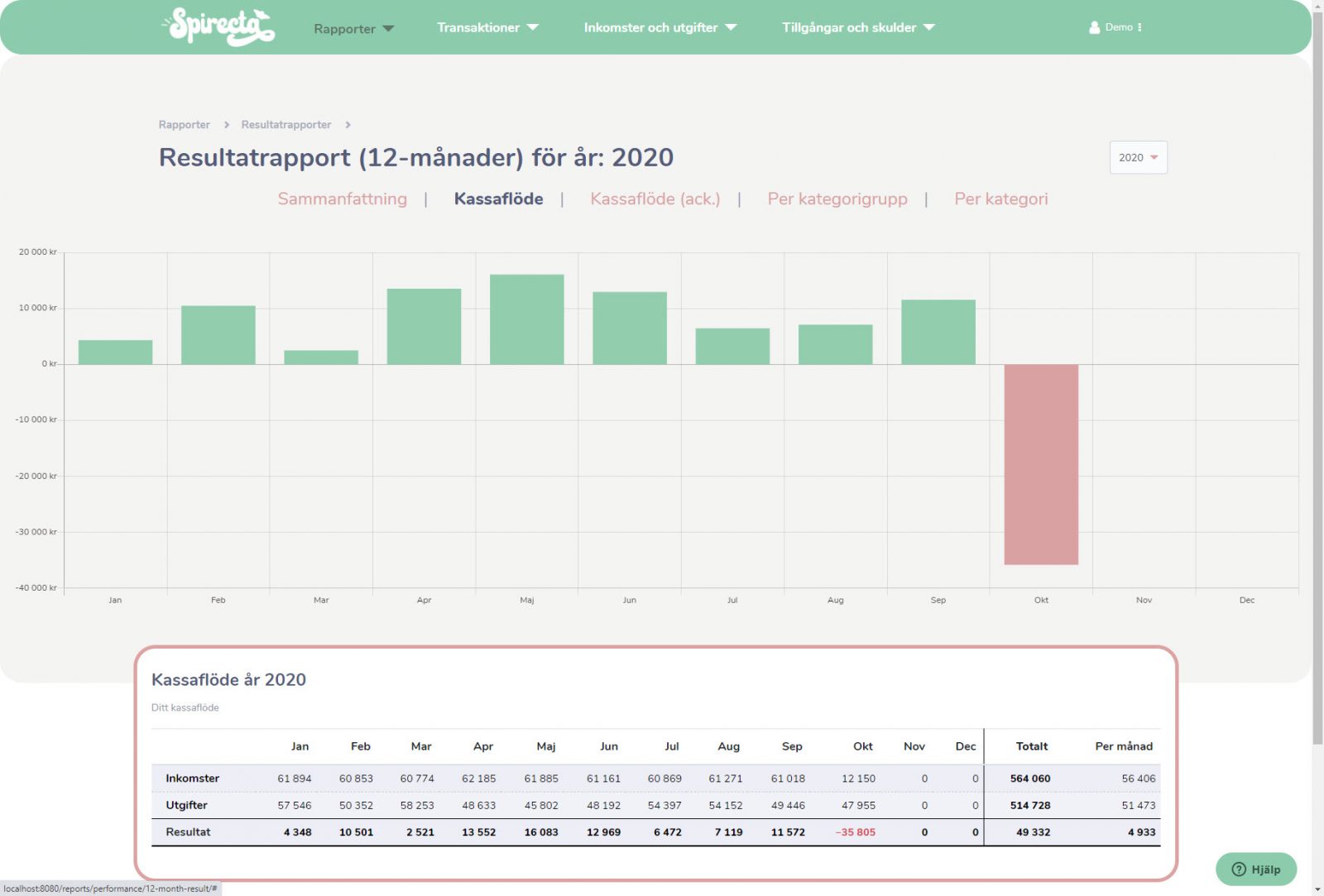Click the question mark Hjälp icon
This screenshot has width=1324, height=896.
coord(1239,869)
